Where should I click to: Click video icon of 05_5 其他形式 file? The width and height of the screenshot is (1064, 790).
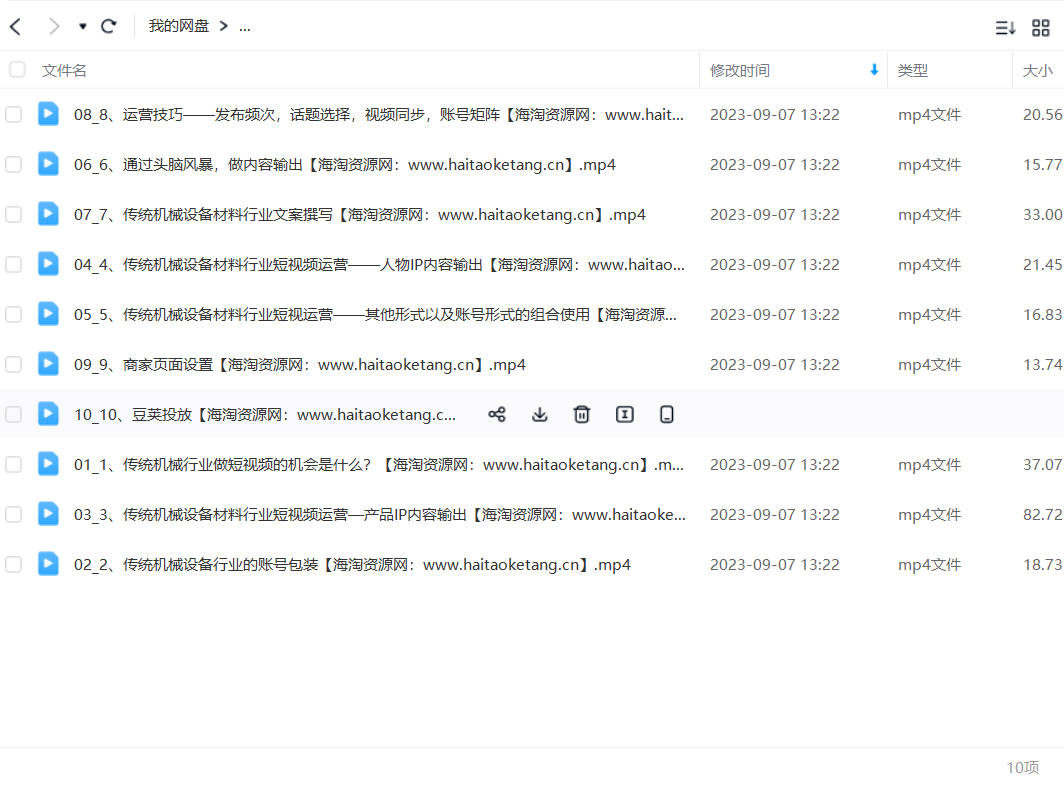(48, 314)
